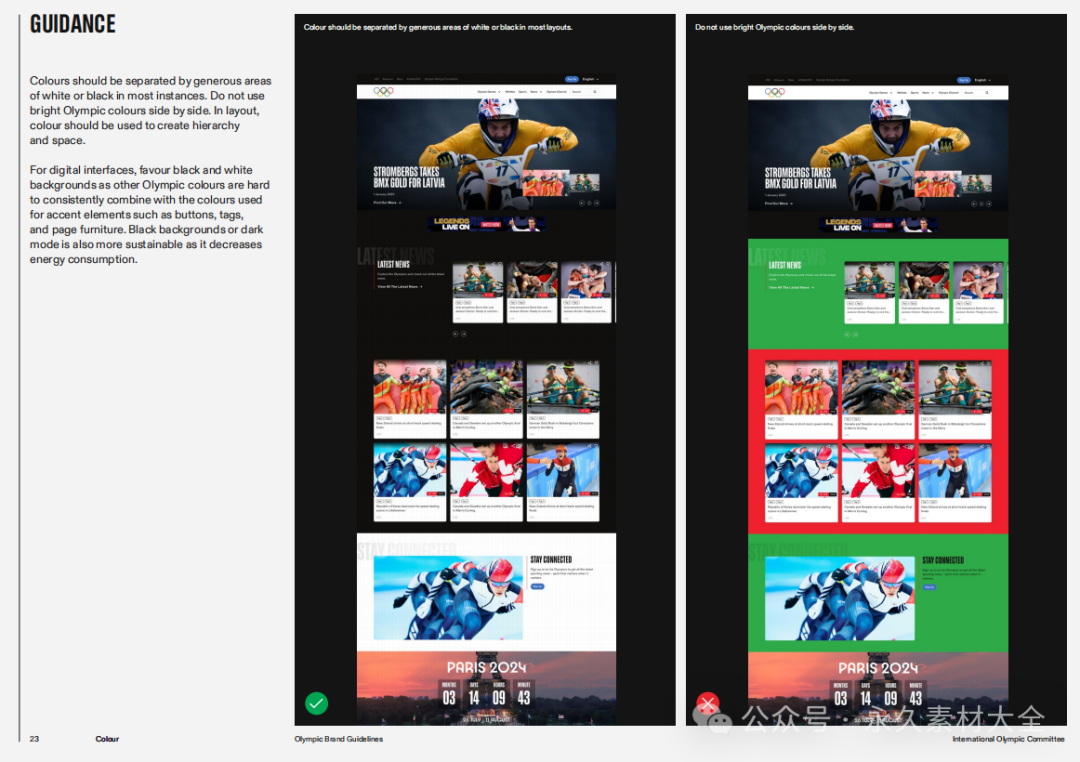Click rowing news card in left mockup Latest News
The image size is (1080, 762).
[x=478, y=292]
